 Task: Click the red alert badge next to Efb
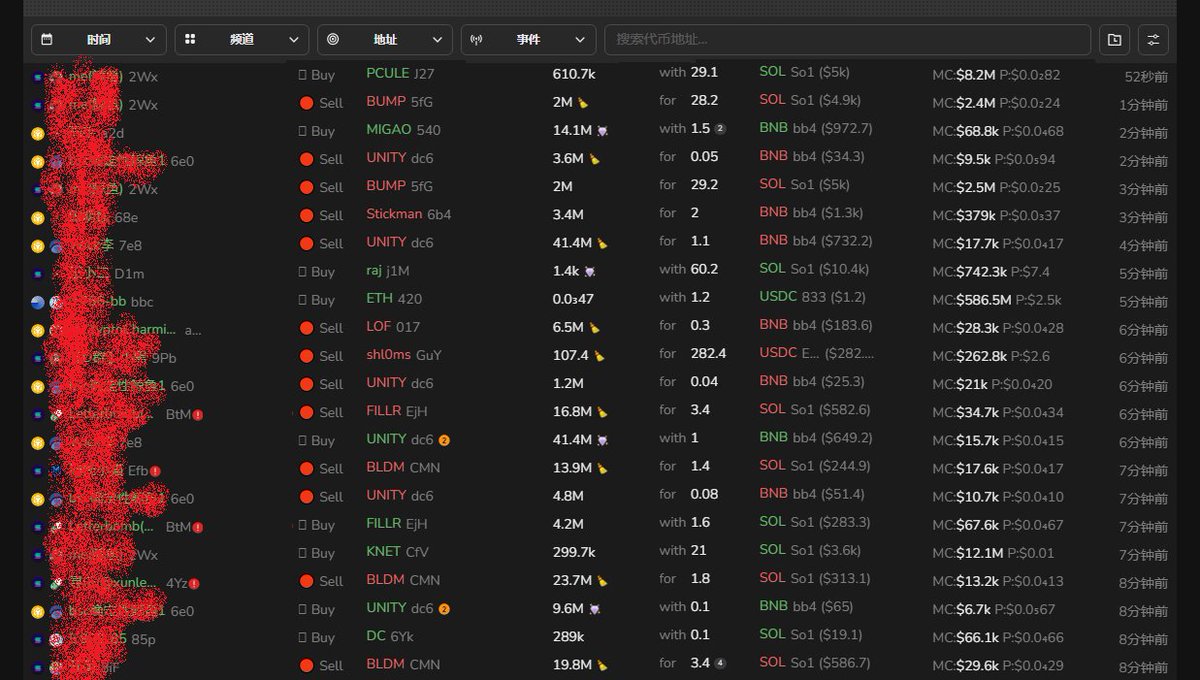155,471
